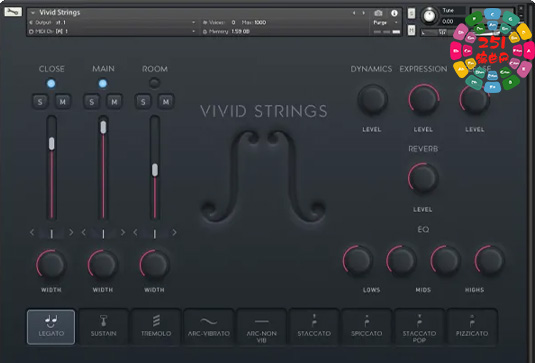
Task: Click the Tune knob in the header
Action: [429, 16]
